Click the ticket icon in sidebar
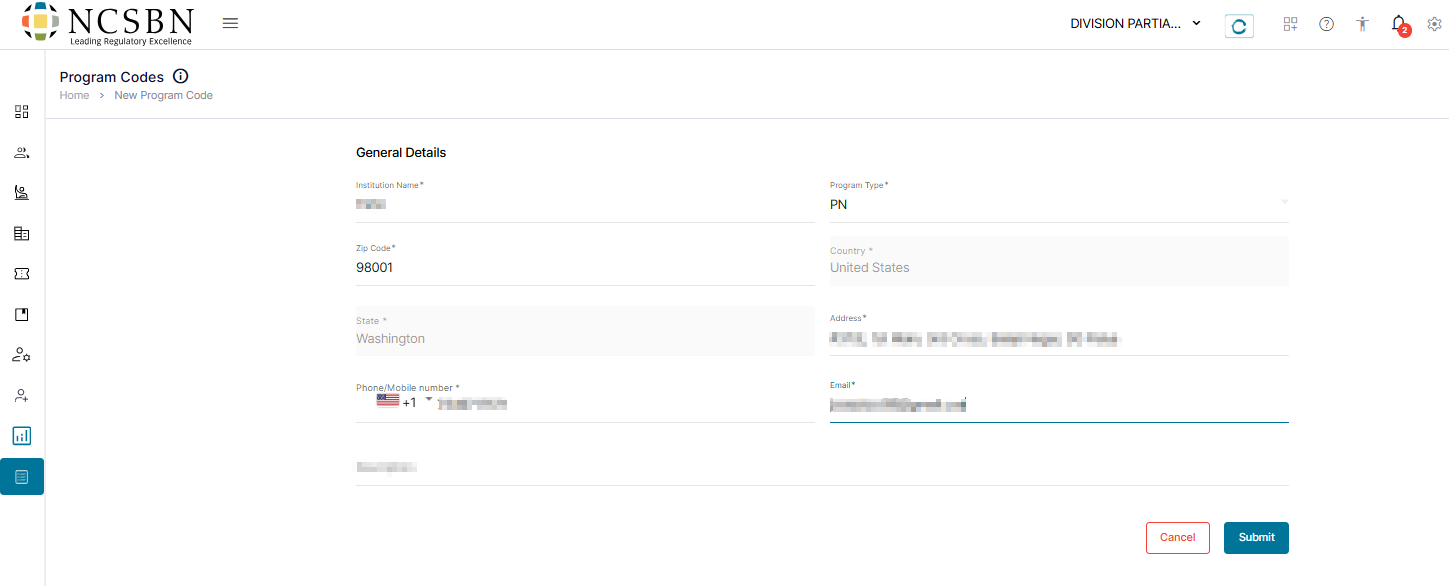The height and width of the screenshot is (586, 1449). tap(22, 274)
